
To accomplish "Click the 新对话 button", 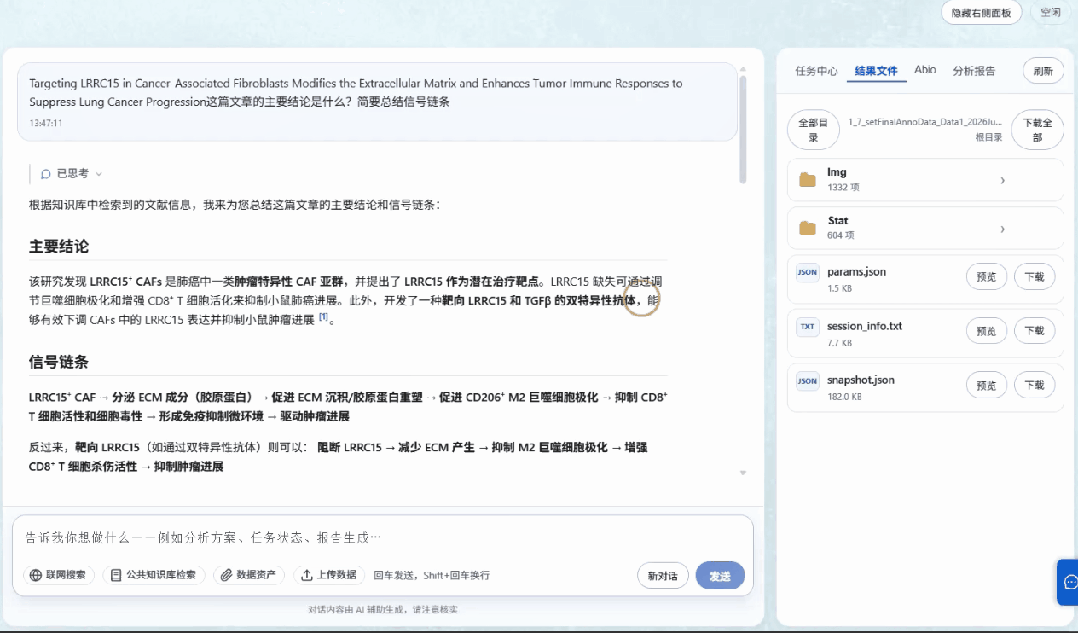I will (662, 576).
